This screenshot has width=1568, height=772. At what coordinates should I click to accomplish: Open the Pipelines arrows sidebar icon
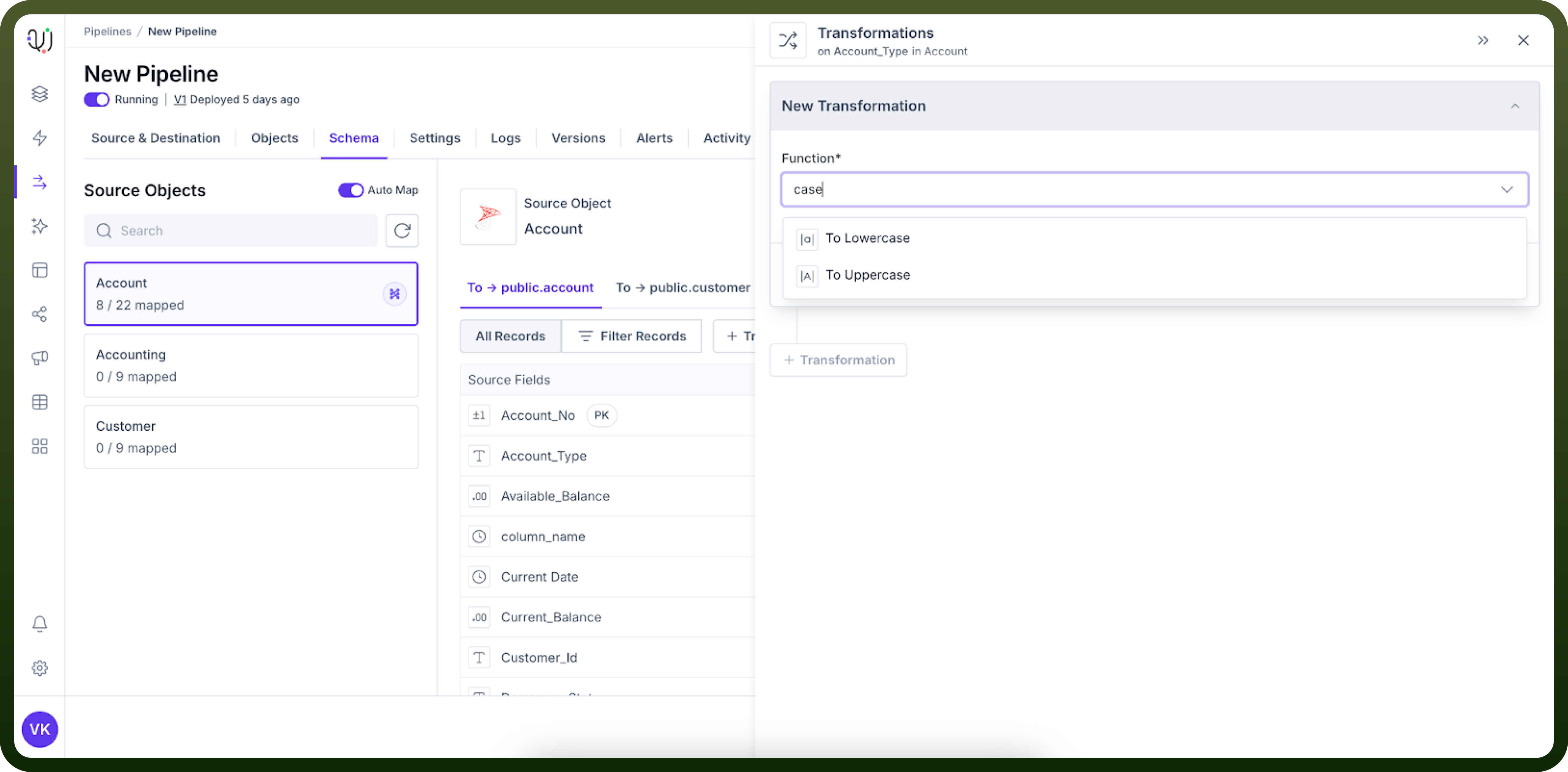click(39, 182)
